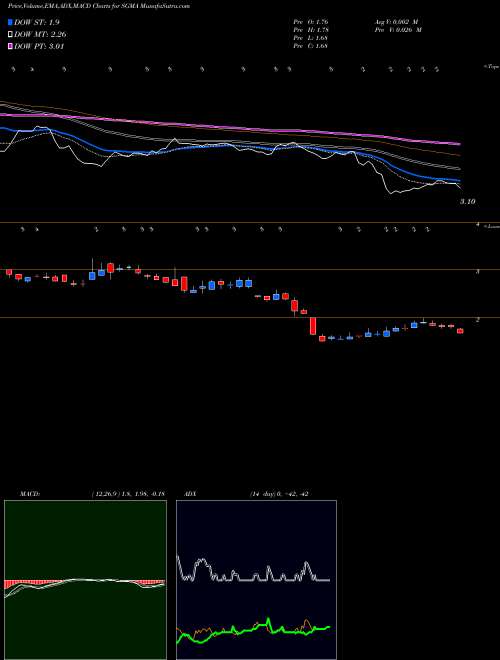500x660 pixels.
Task: Click the red MACD histogram bars at left
Action: click(34, 584)
